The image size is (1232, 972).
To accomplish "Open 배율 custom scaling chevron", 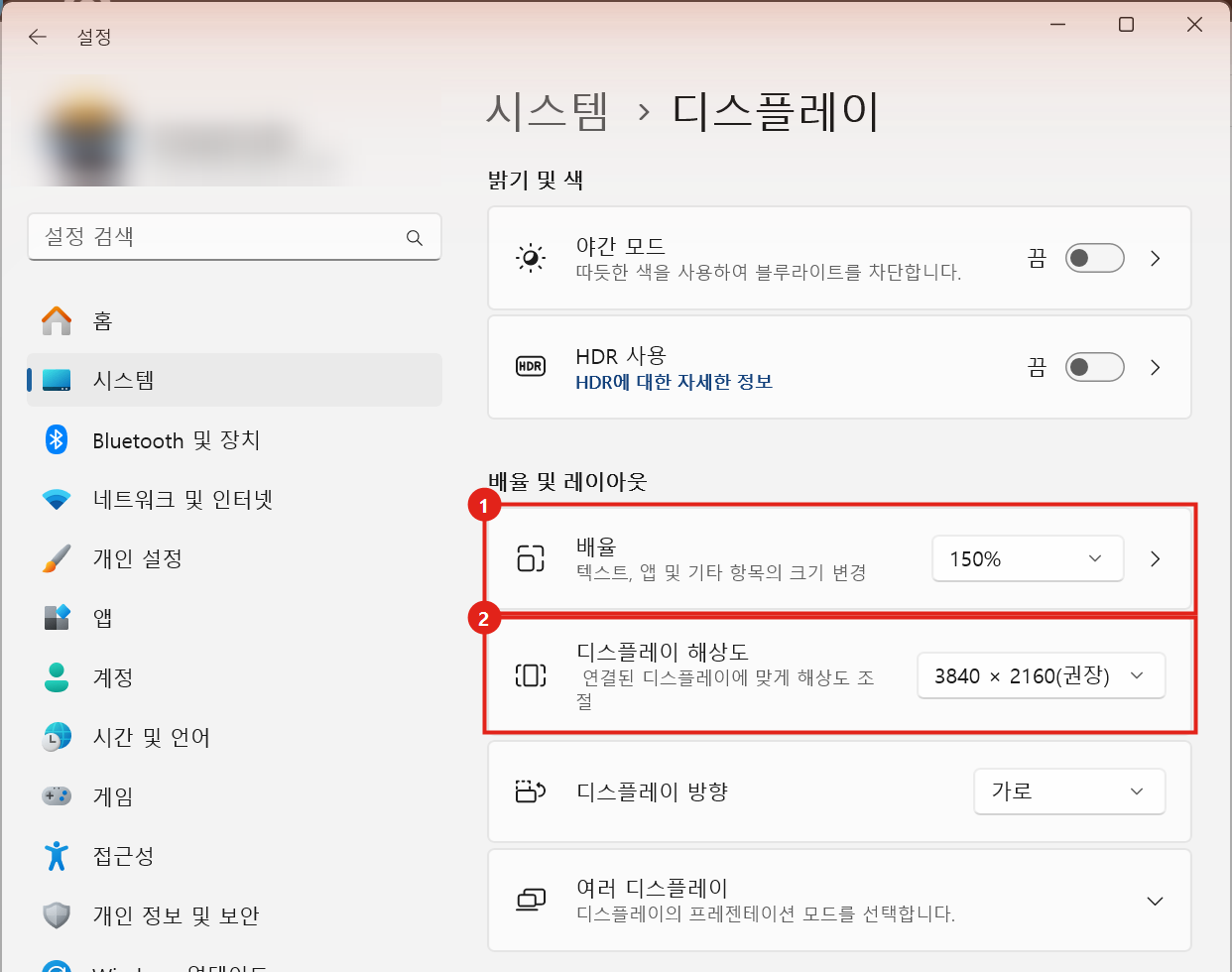I will point(1155,558).
